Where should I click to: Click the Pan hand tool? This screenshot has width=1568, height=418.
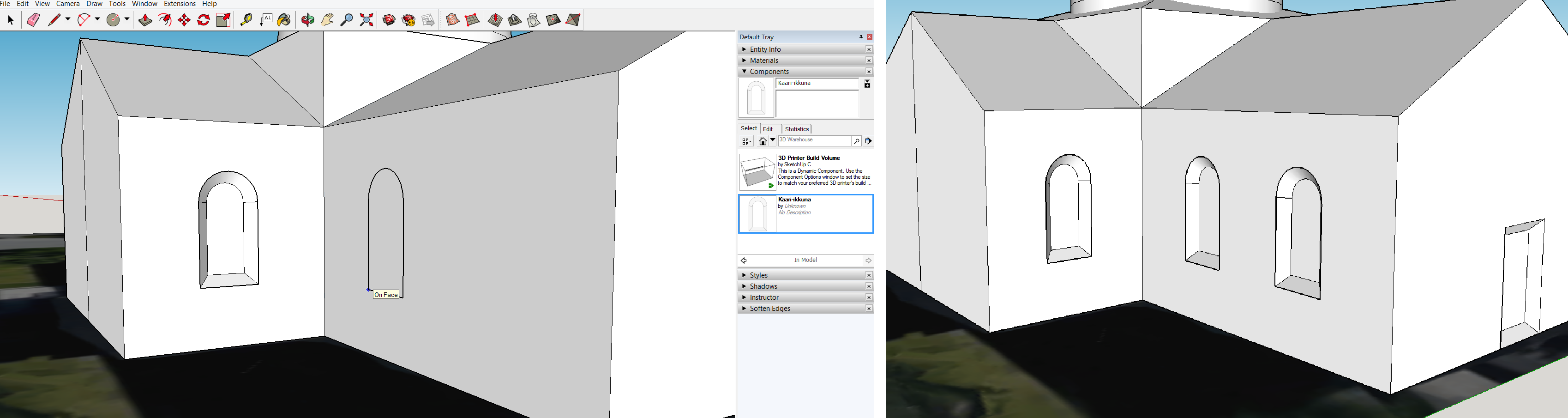point(327,20)
